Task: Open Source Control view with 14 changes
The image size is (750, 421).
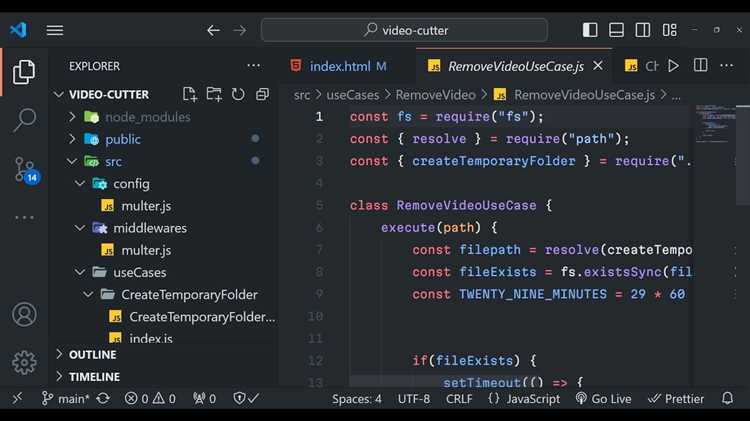Action: click(x=24, y=170)
